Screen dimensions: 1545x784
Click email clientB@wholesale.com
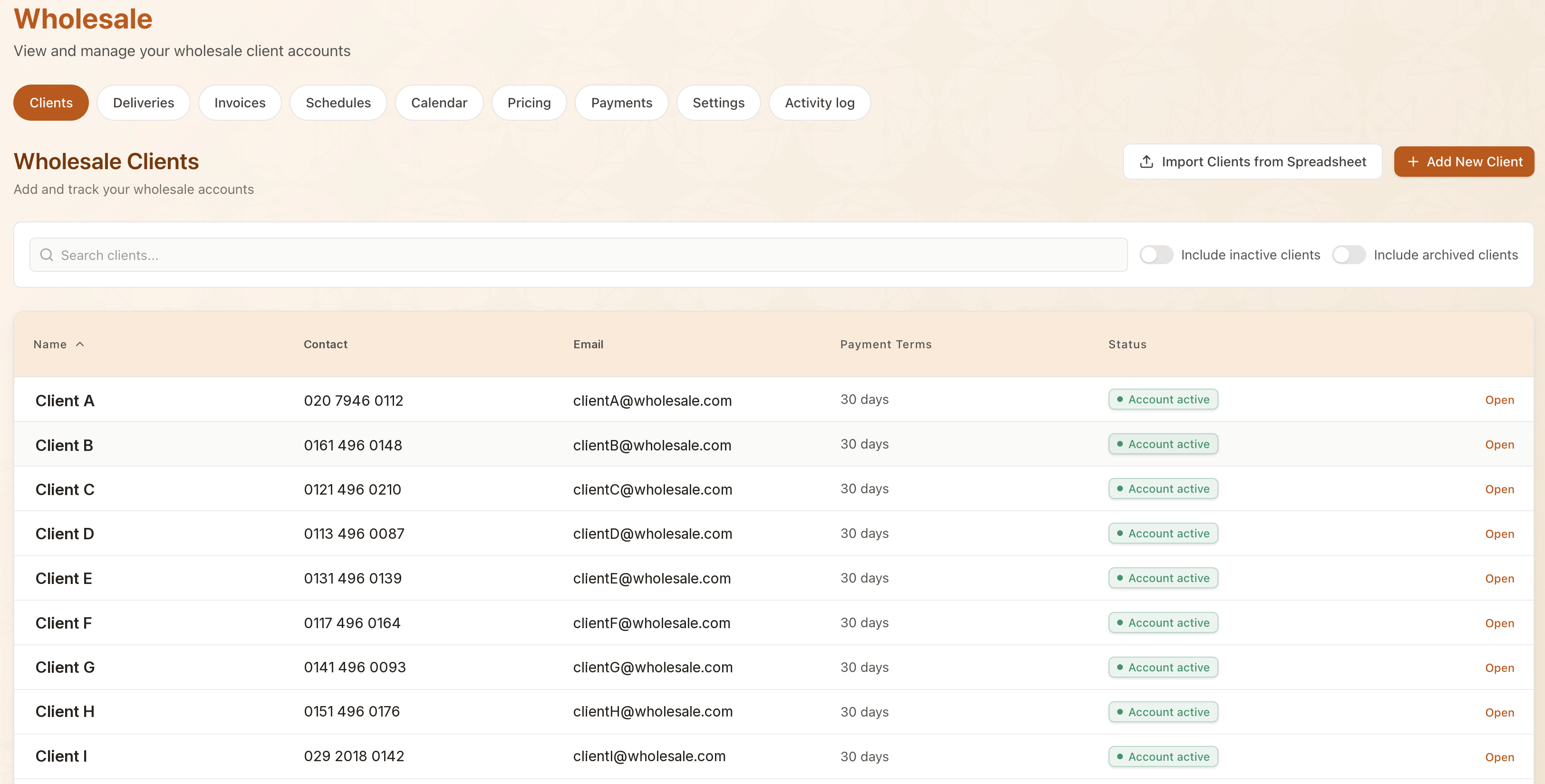tap(652, 445)
